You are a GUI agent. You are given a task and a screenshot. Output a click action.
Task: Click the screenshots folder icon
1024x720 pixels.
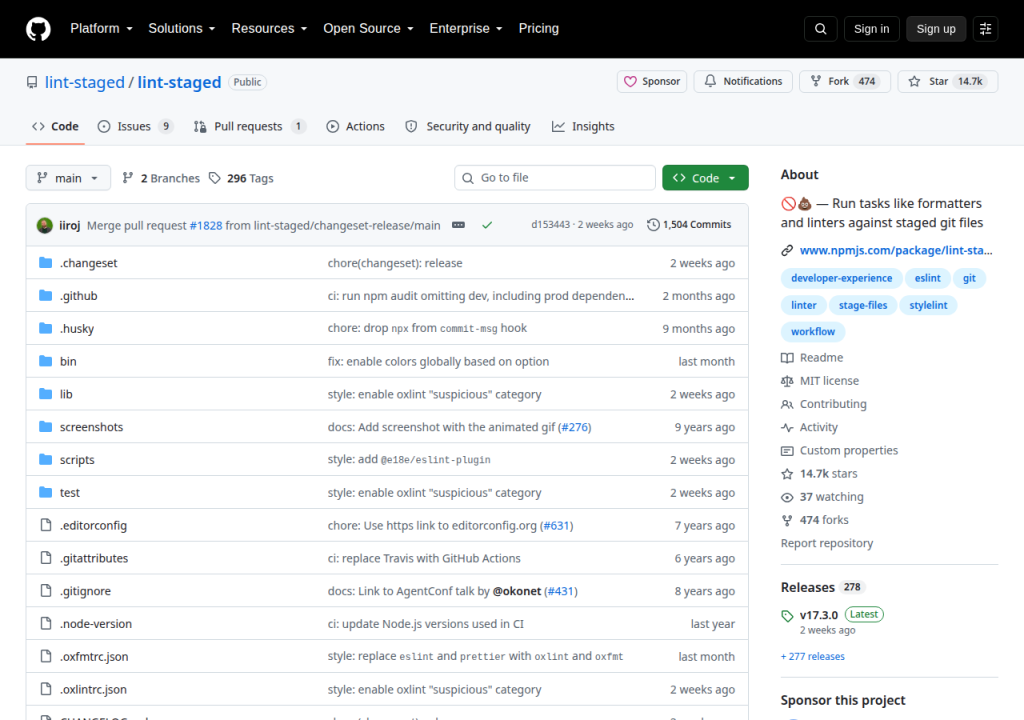tap(46, 427)
